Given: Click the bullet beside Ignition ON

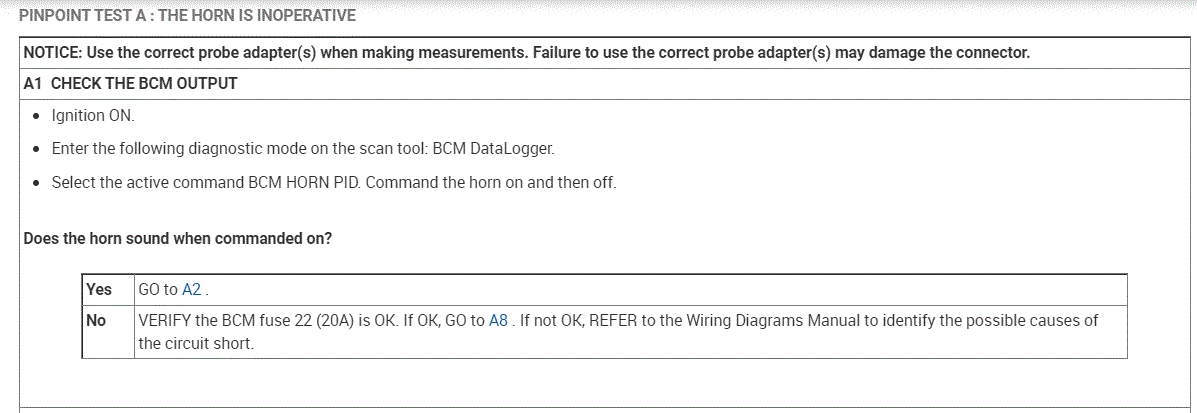Looking at the screenshot, I should point(37,117).
